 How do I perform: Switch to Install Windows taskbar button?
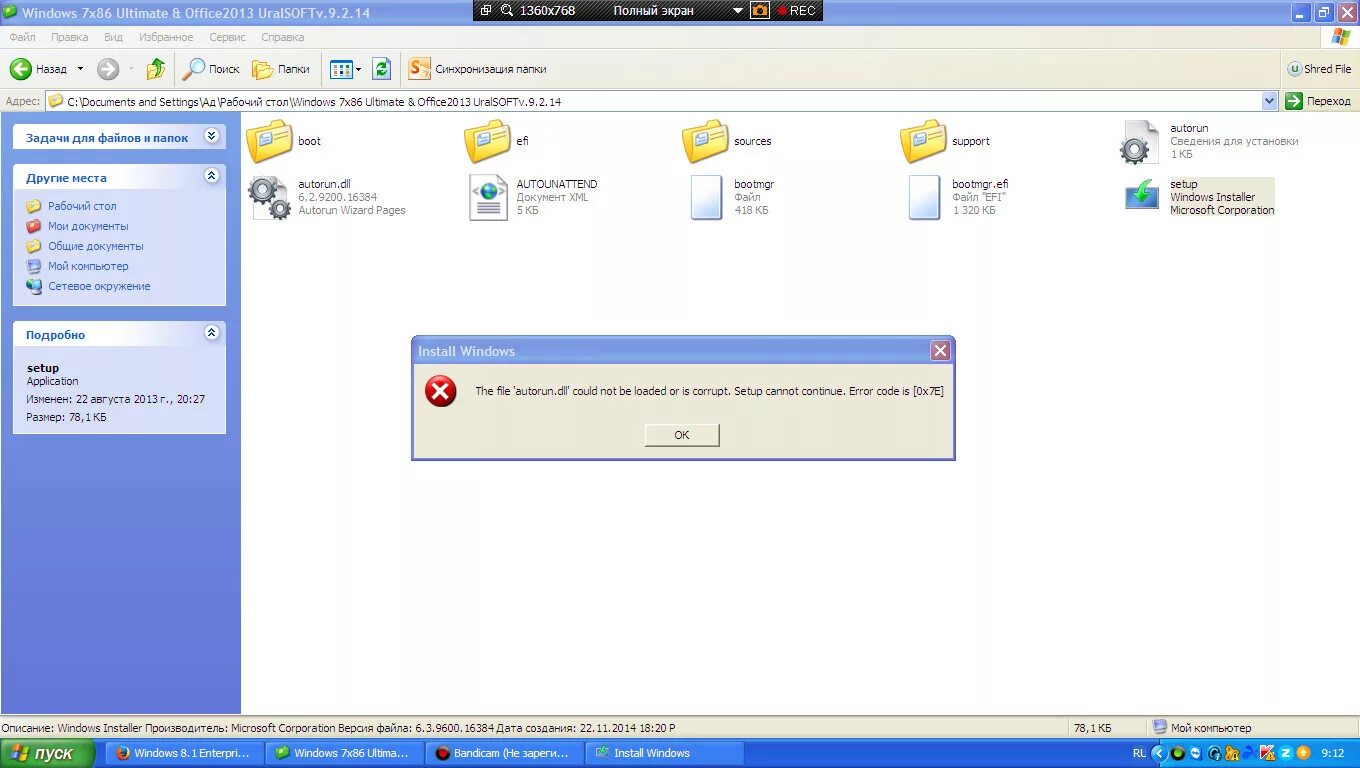point(665,753)
